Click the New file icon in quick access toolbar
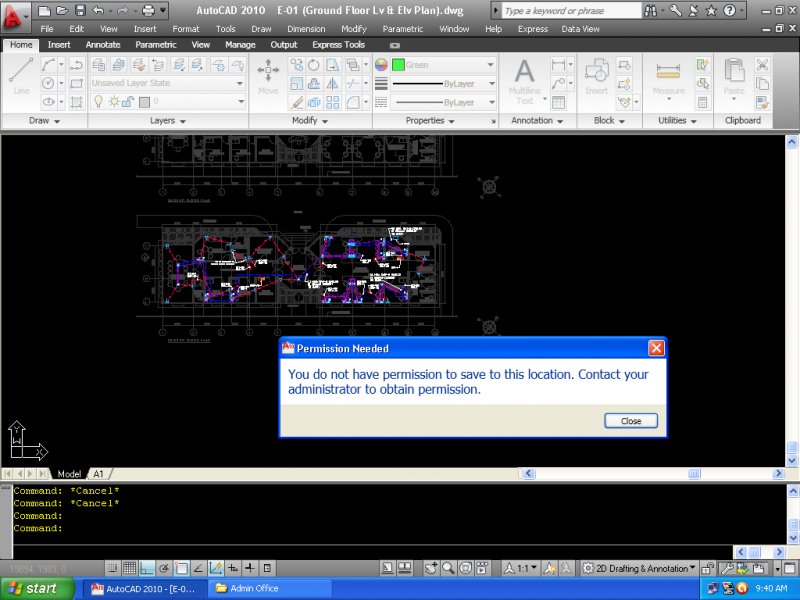The height and width of the screenshot is (600, 800). 44,10
